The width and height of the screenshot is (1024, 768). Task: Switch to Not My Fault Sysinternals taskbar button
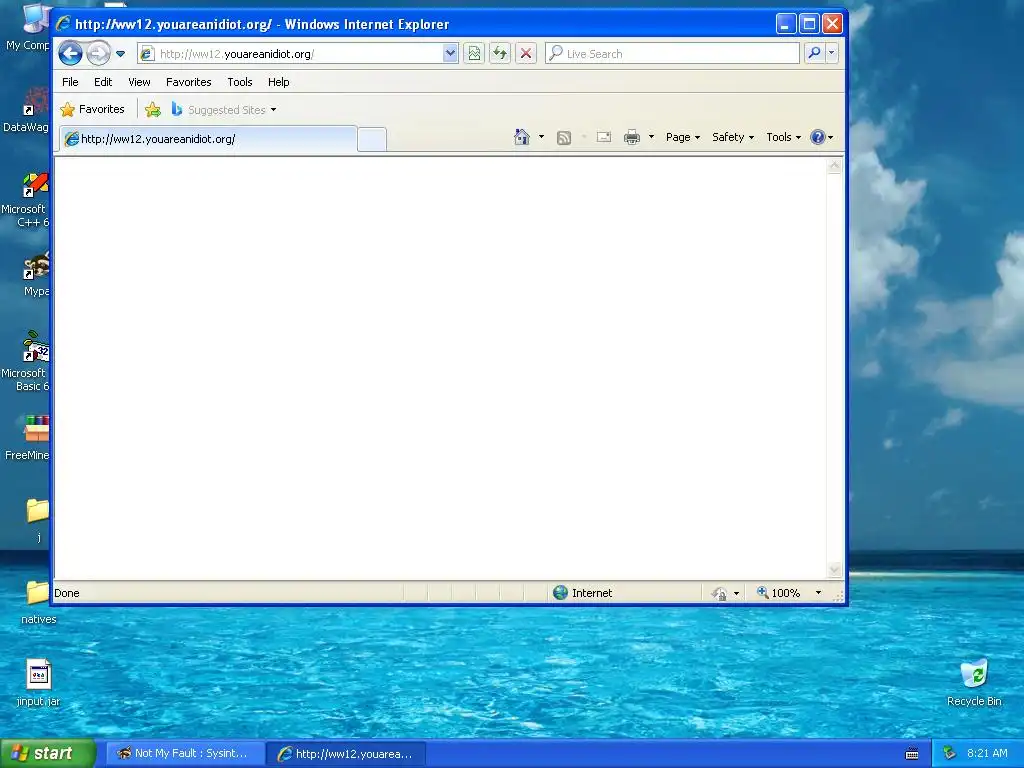point(185,754)
